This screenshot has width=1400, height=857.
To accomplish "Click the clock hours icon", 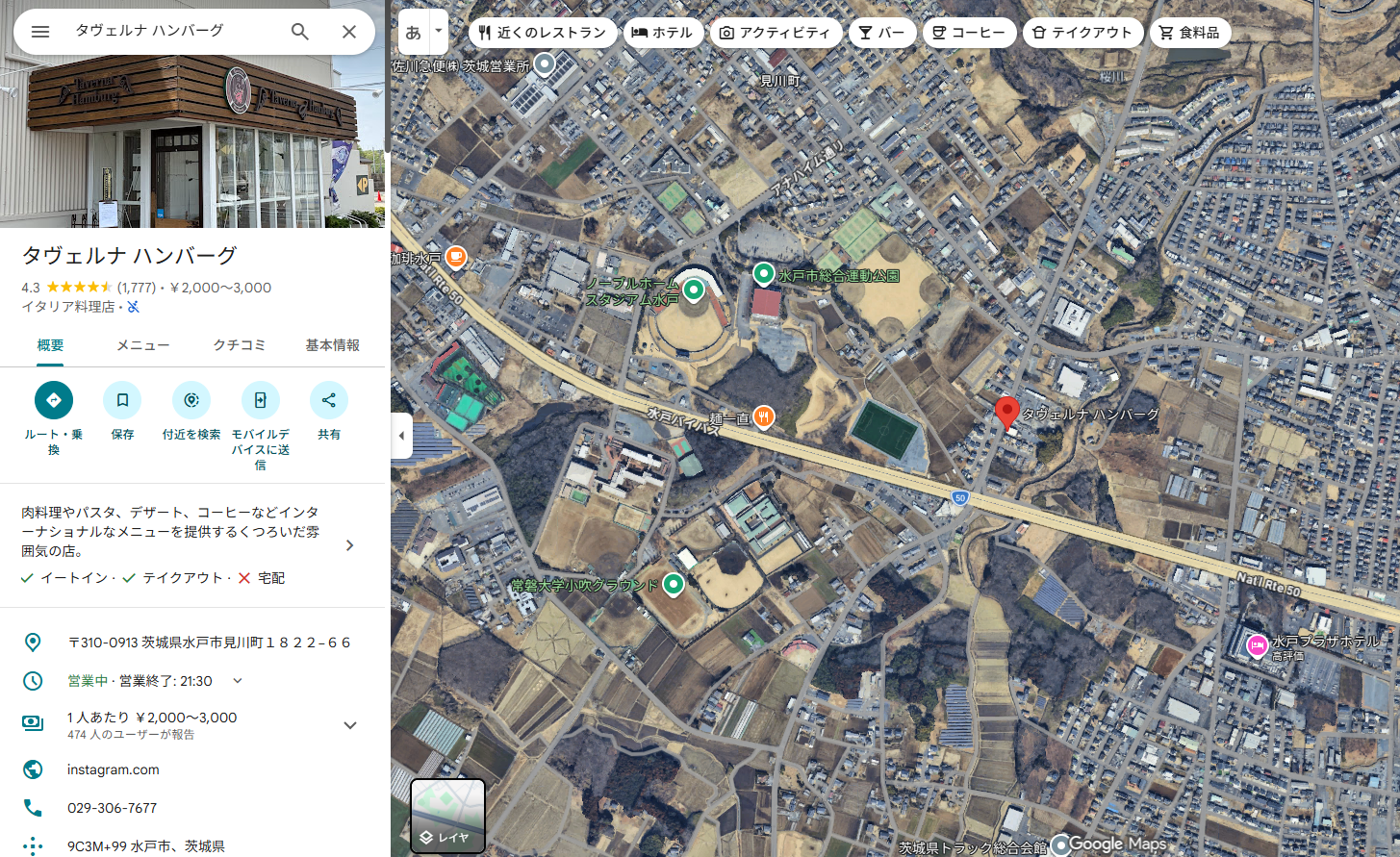I will point(33,681).
